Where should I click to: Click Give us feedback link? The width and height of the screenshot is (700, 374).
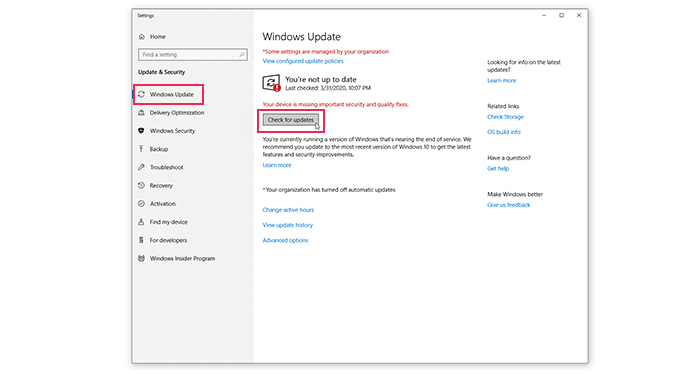(508, 205)
